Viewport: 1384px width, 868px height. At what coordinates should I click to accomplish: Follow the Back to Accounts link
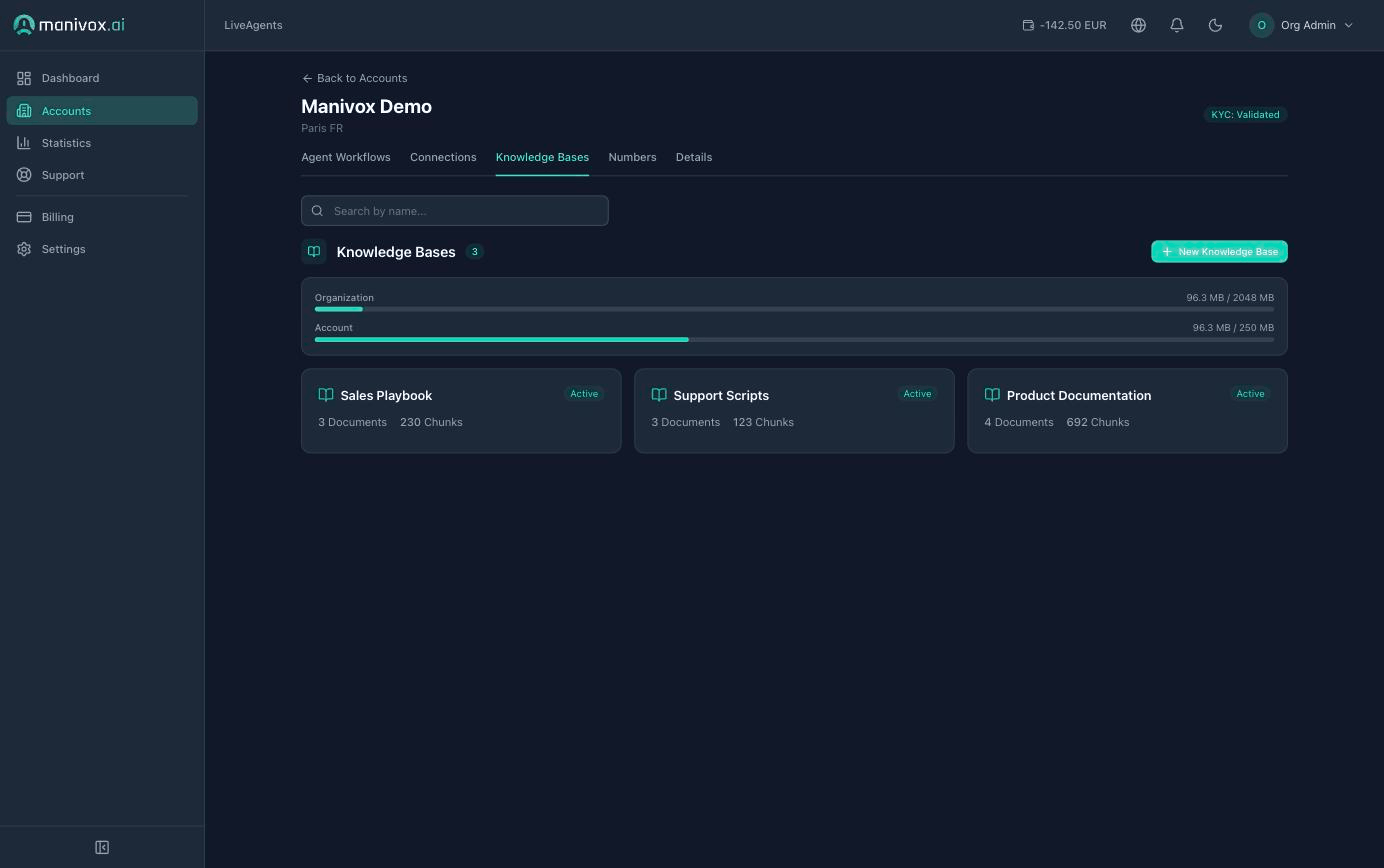point(355,78)
